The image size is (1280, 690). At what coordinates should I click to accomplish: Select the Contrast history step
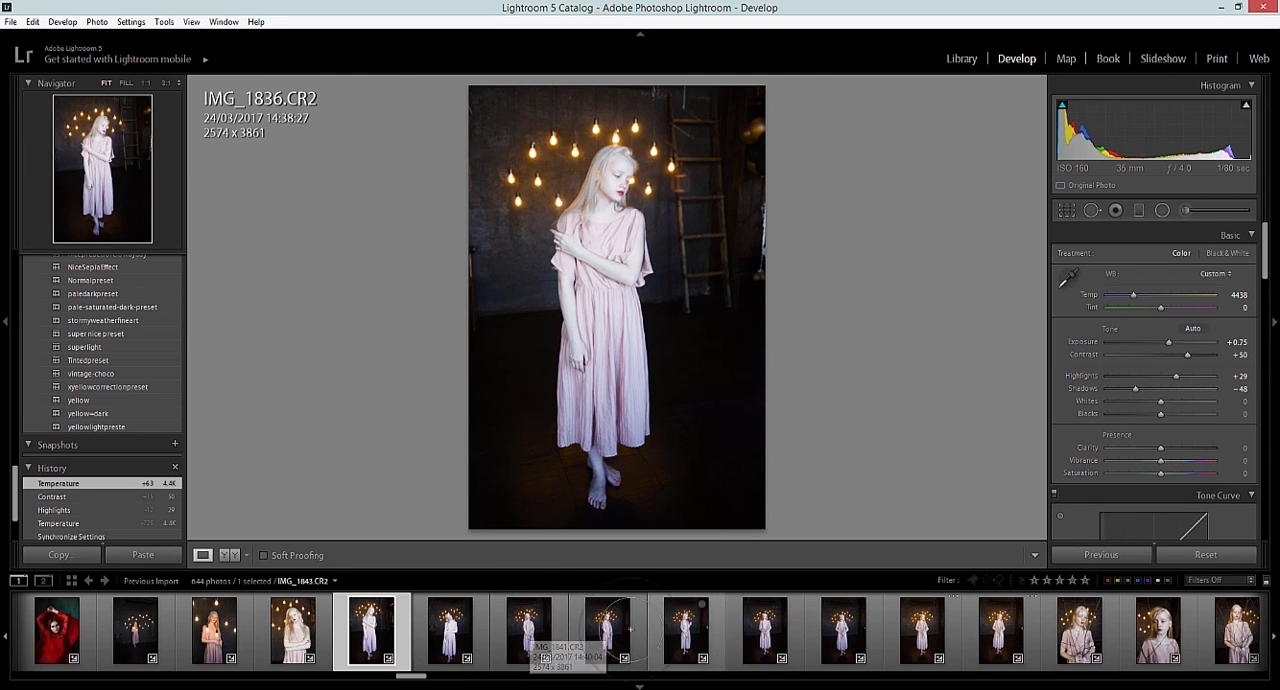point(102,497)
